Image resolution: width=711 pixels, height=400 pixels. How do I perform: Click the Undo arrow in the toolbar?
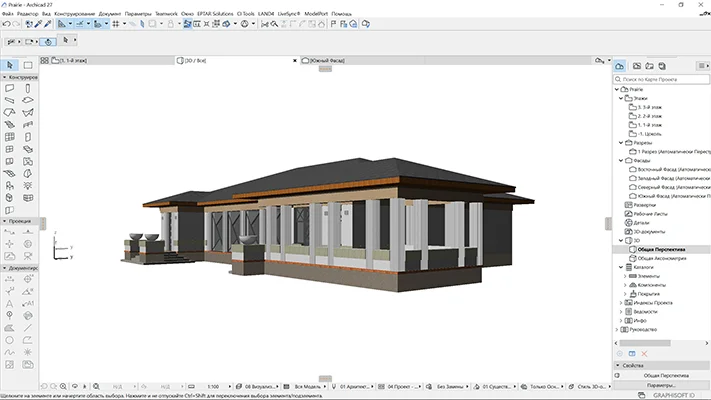coord(9,23)
